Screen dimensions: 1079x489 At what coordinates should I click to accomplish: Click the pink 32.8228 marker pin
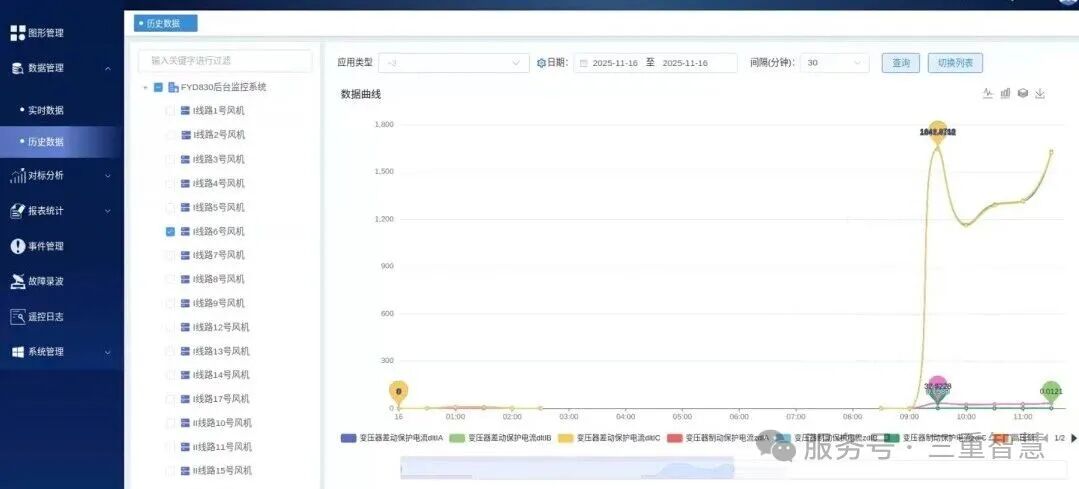tap(938, 388)
